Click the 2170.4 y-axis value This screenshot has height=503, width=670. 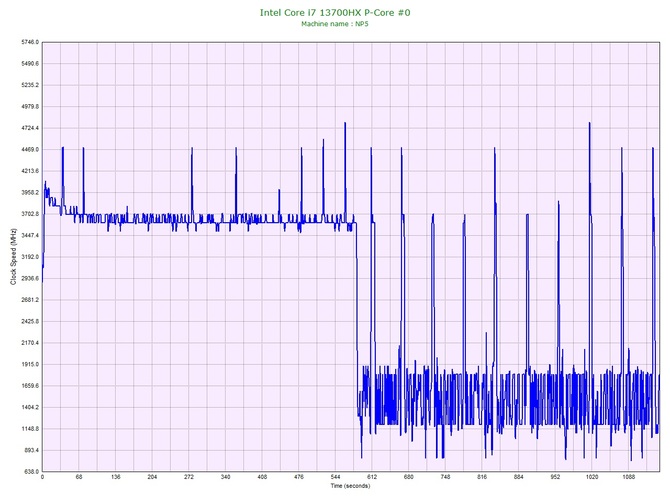(x=30, y=343)
